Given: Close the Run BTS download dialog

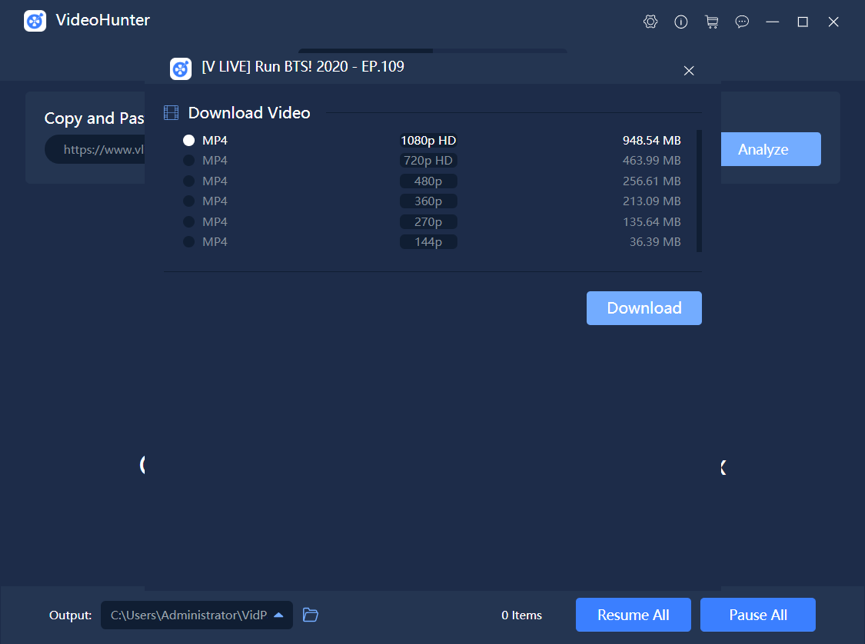Looking at the screenshot, I should point(688,71).
